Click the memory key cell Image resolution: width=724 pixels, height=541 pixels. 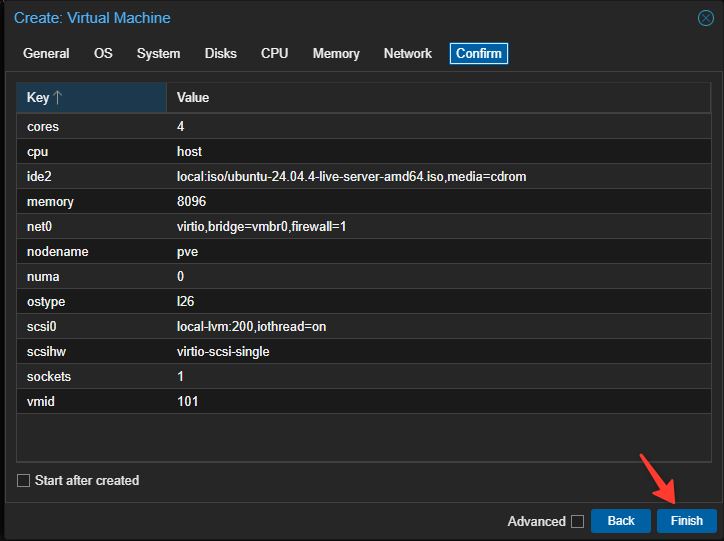91,201
